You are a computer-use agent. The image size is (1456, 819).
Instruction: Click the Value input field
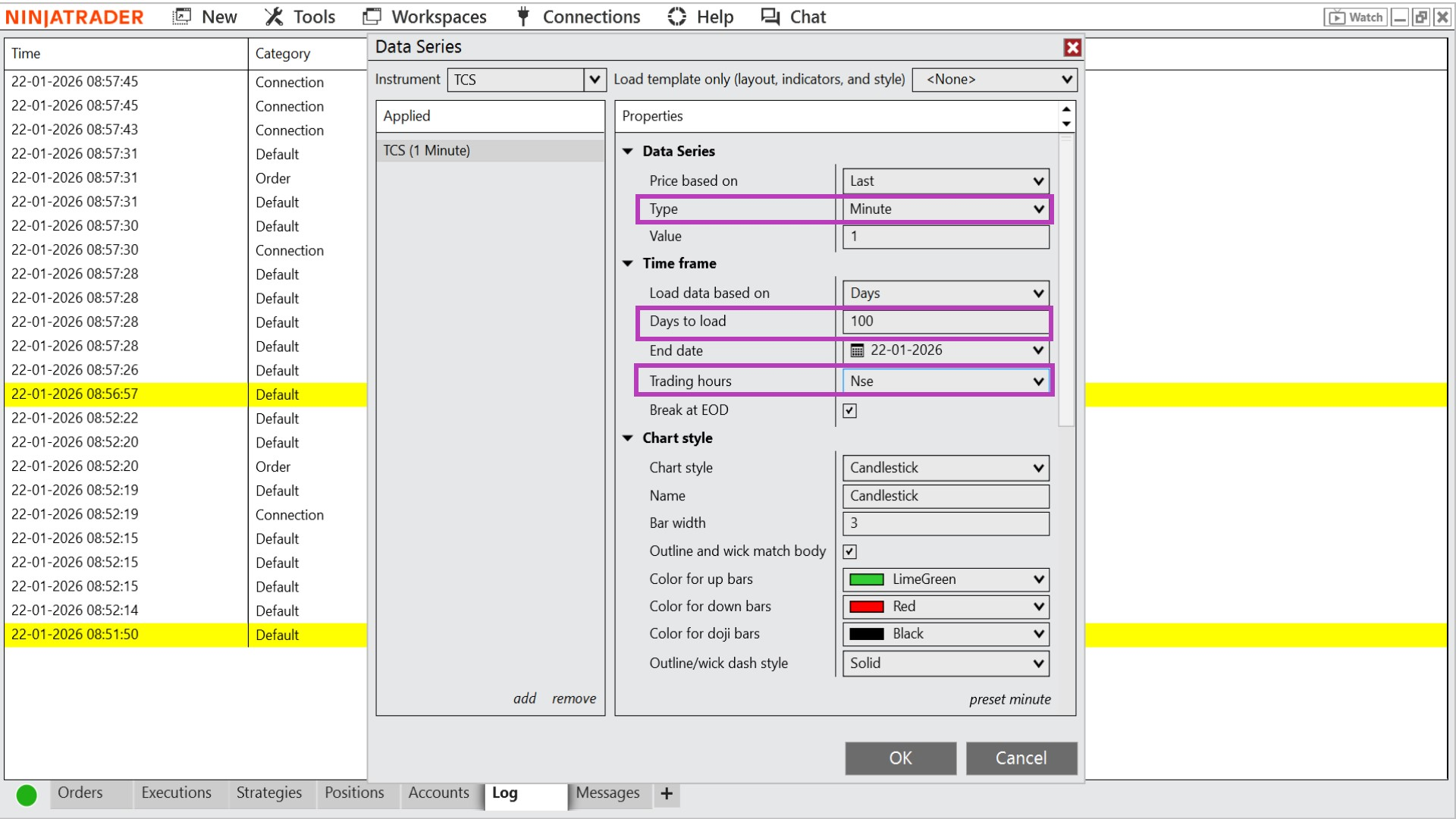click(x=946, y=237)
